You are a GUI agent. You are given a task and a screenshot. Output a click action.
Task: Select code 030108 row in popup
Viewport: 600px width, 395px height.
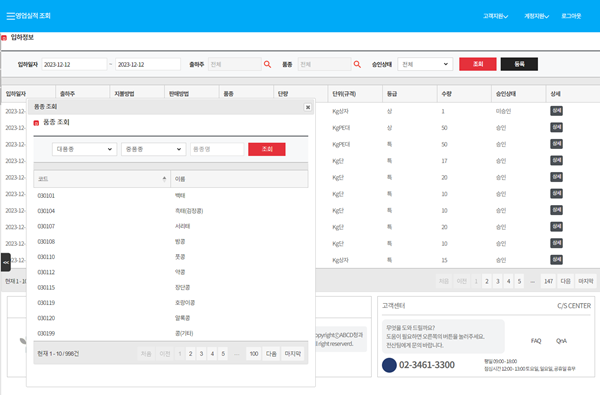click(x=171, y=242)
